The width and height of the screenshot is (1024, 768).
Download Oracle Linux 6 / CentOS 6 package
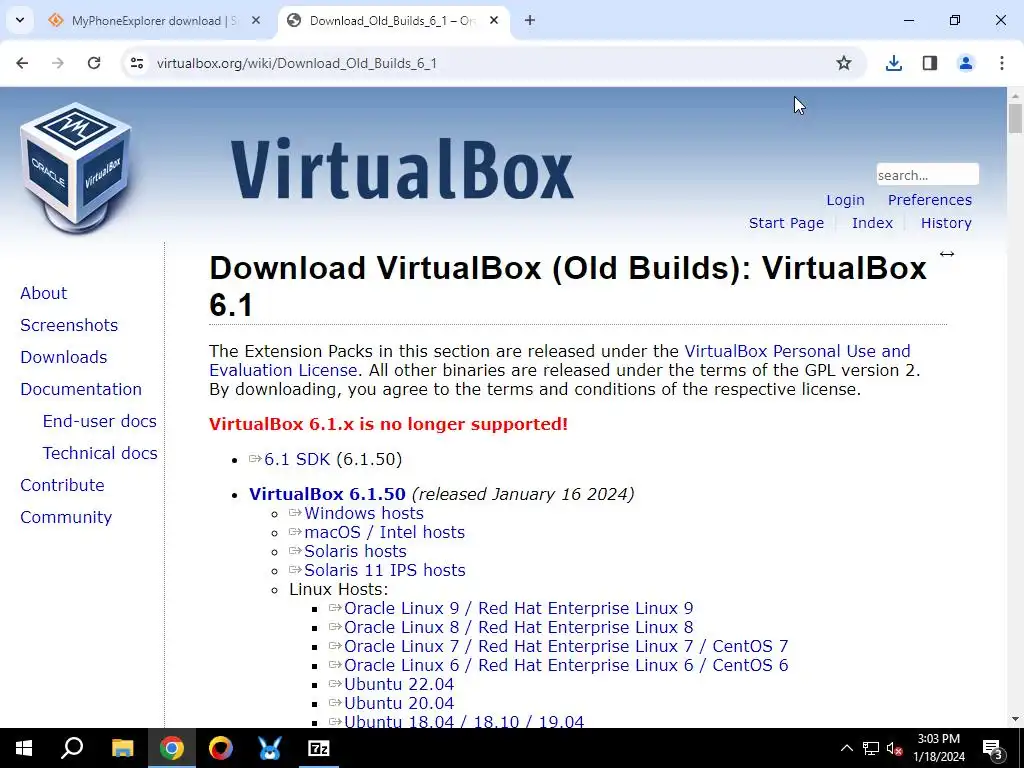point(566,665)
